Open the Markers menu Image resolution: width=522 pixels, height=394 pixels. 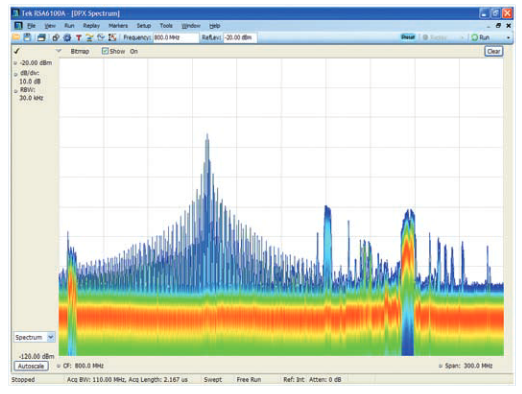click(118, 26)
